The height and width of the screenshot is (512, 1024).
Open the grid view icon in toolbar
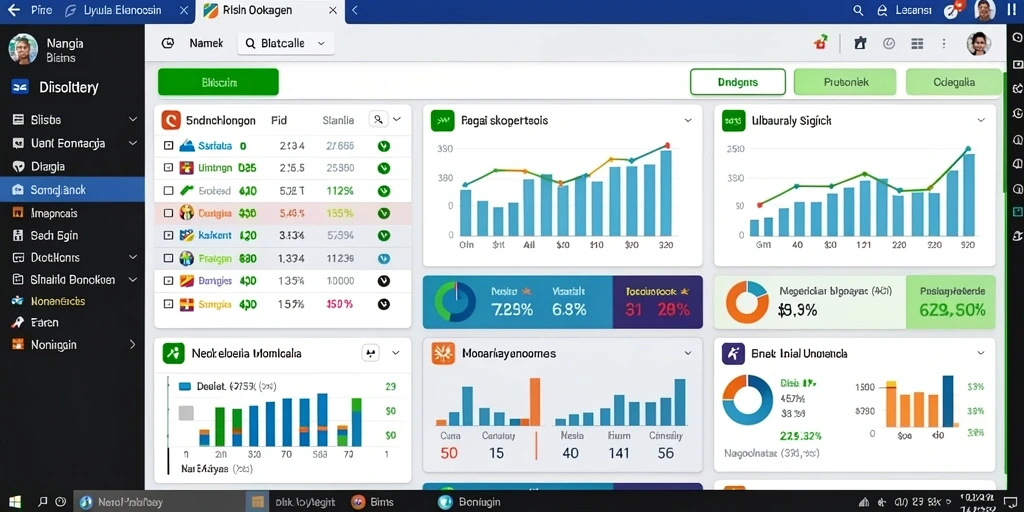click(917, 43)
